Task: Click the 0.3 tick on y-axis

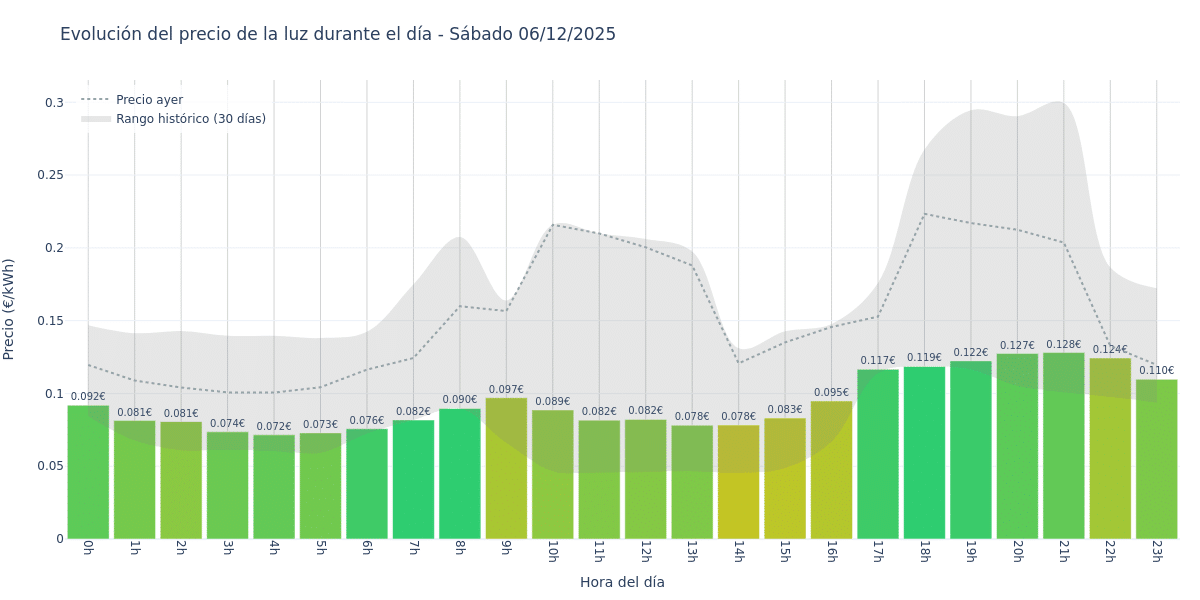Action: (x=57, y=102)
